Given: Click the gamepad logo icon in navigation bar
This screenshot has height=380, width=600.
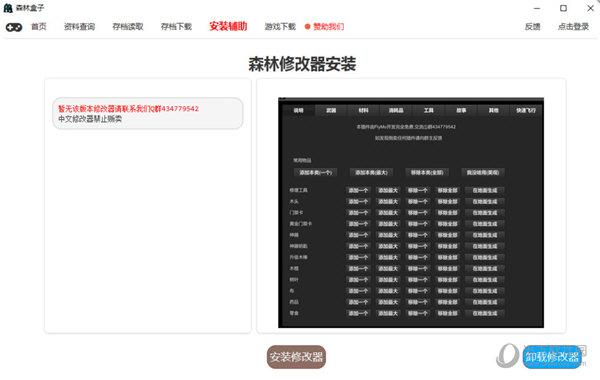Looking at the screenshot, I should click(x=14, y=27).
